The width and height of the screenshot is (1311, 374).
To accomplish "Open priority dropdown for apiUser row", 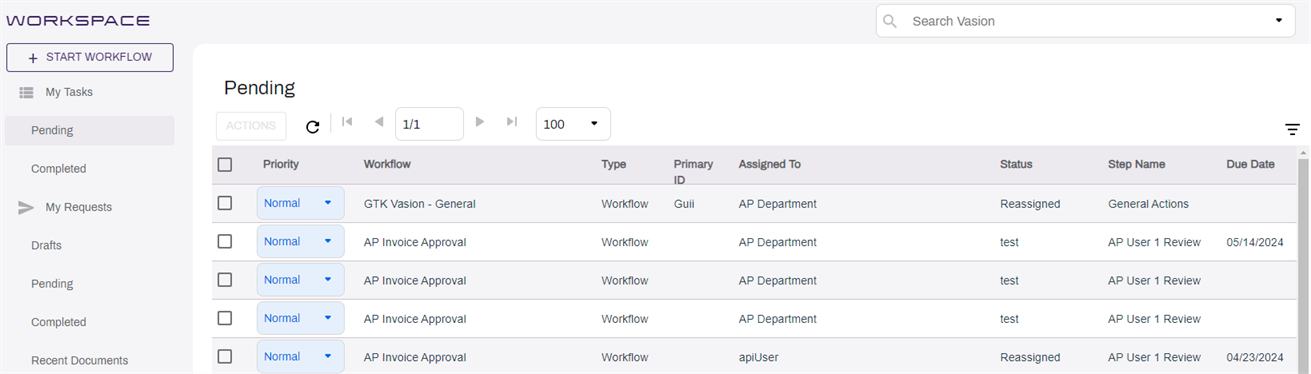I will 301,356.
